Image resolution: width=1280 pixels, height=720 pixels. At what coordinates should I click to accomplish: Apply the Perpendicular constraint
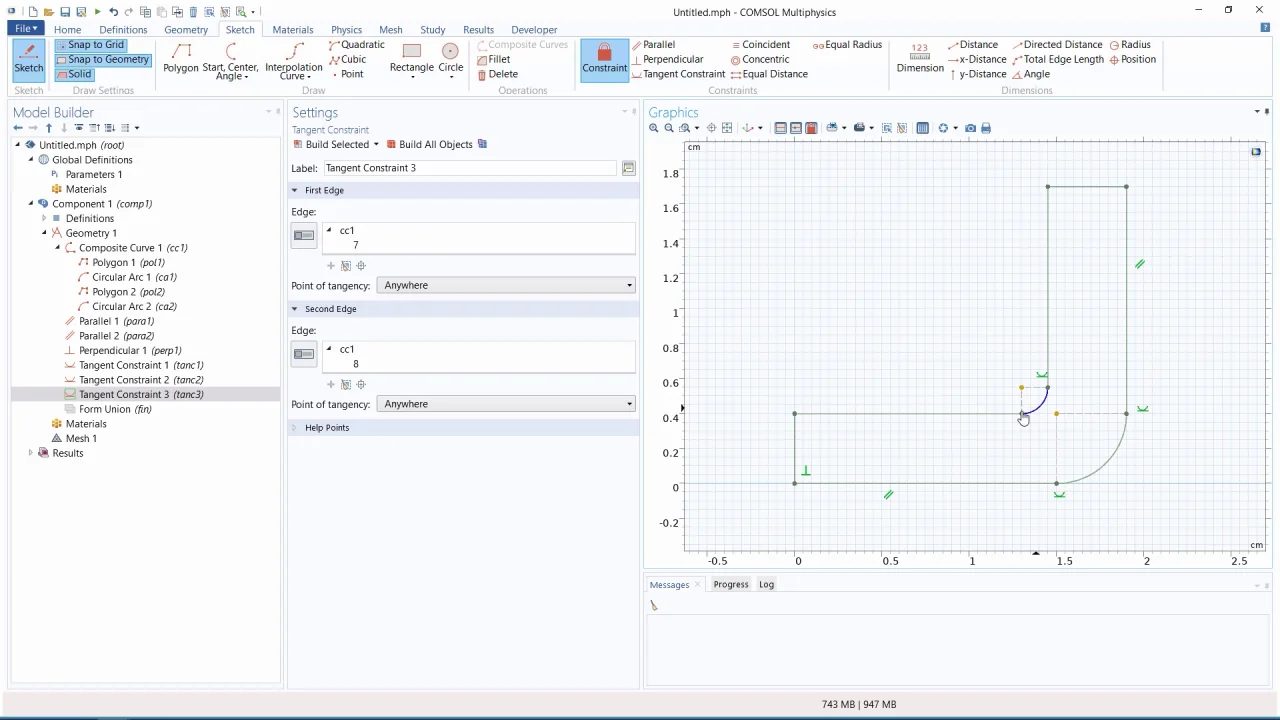pyautogui.click(x=668, y=59)
